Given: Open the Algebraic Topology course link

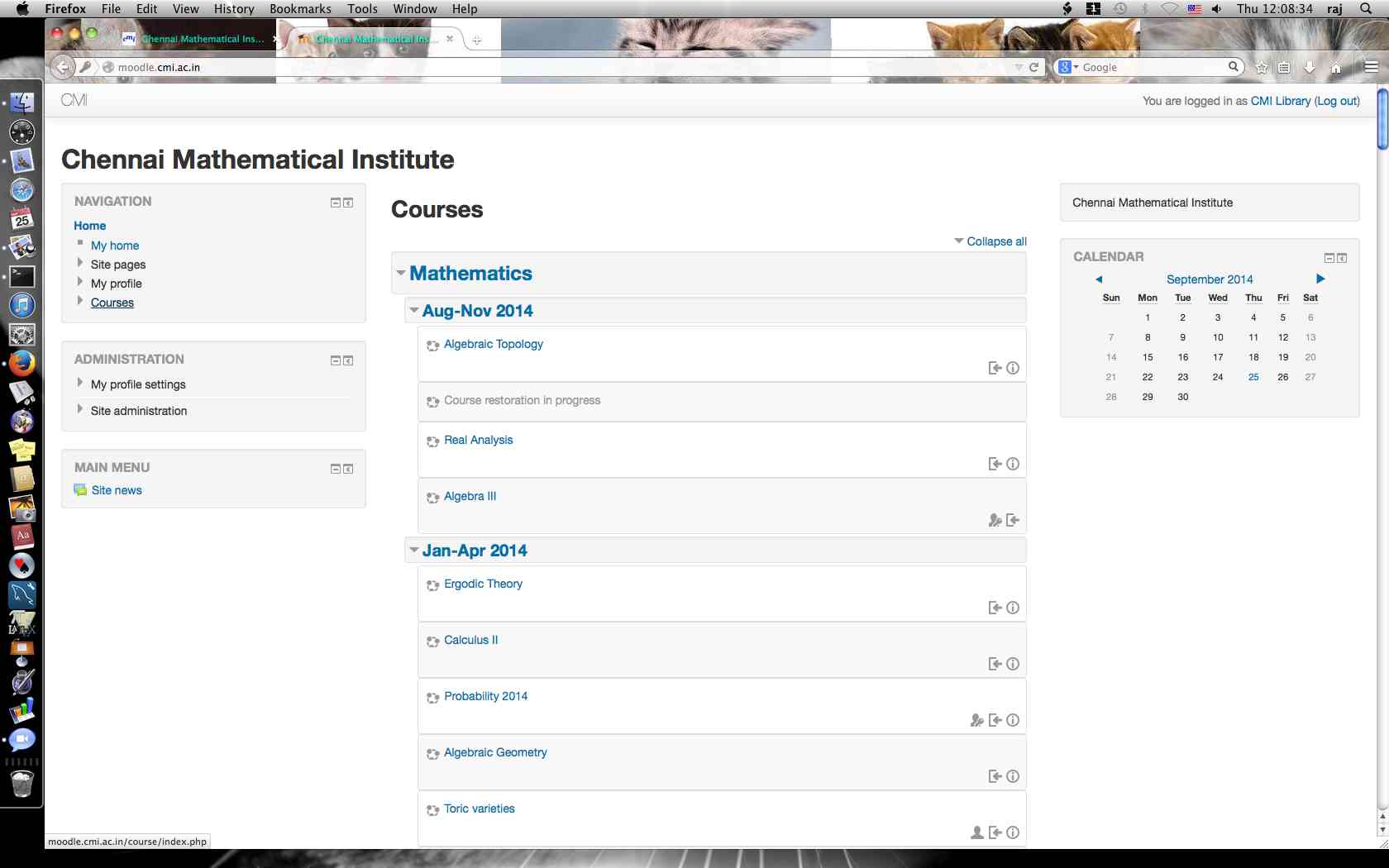Looking at the screenshot, I should click(494, 344).
